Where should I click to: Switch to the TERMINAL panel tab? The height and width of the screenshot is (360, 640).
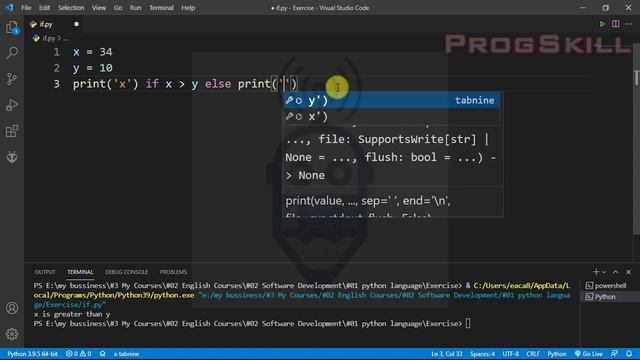coord(80,272)
